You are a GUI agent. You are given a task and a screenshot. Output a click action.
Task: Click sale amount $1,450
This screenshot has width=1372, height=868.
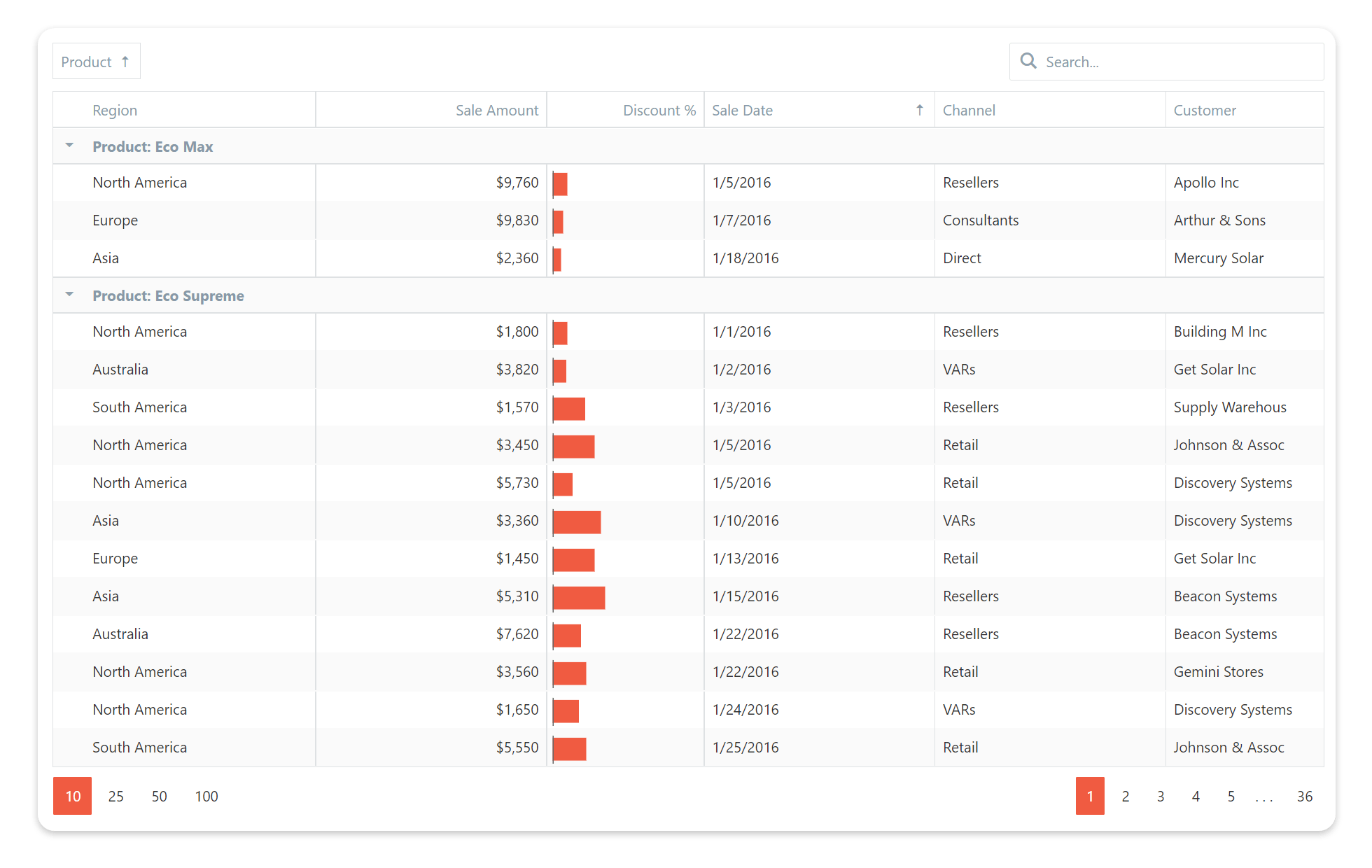click(x=517, y=559)
